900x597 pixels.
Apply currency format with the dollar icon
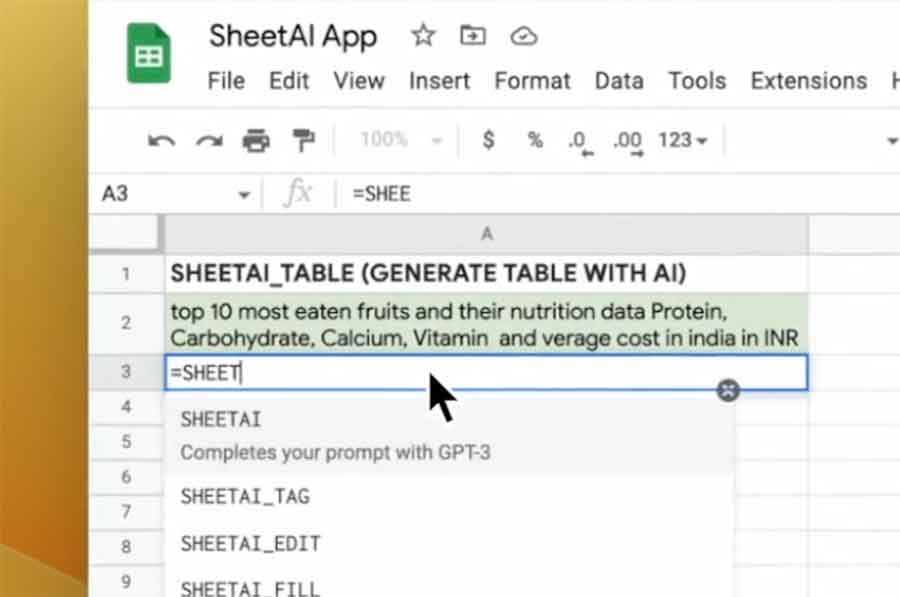(488, 141)
